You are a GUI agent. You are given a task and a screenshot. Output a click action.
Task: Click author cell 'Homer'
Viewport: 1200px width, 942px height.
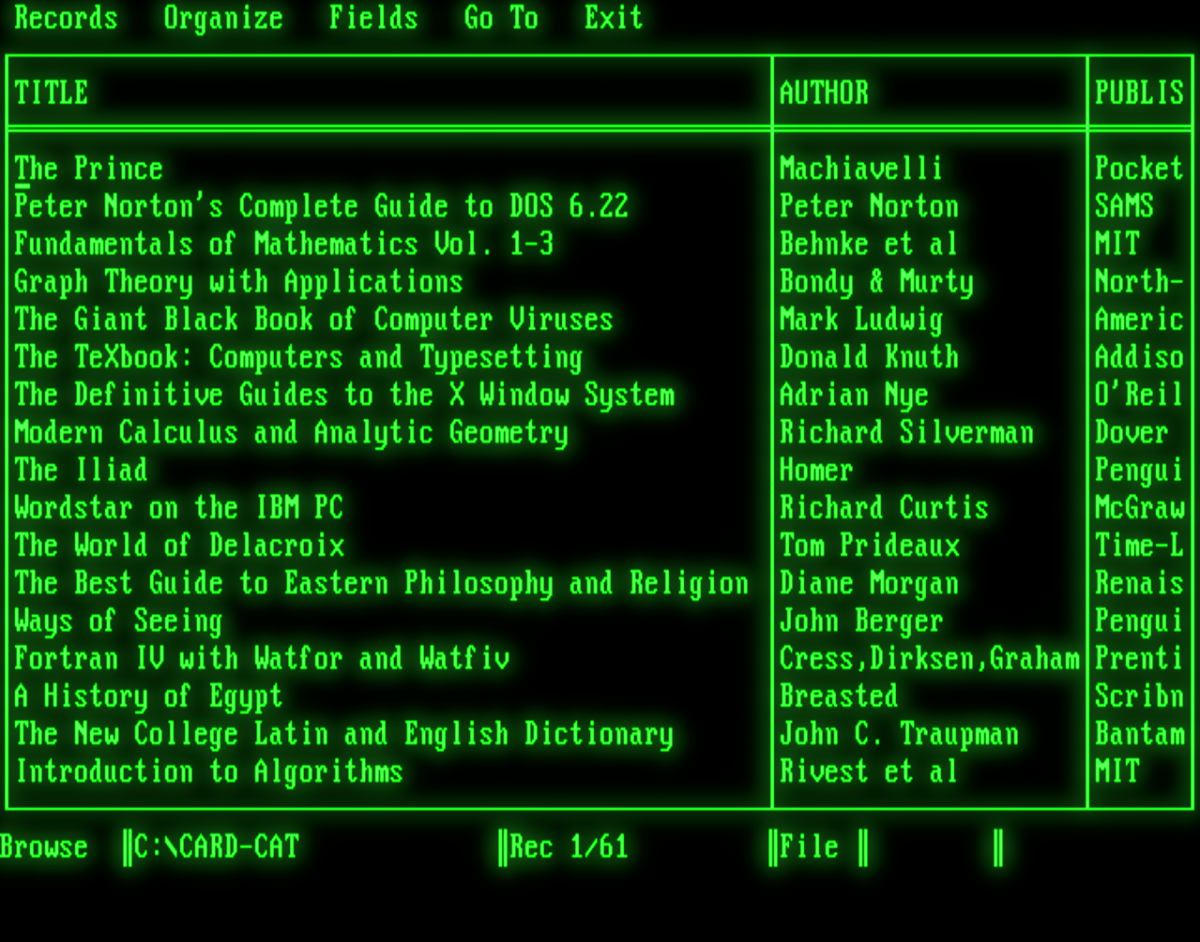tap(816, 470)
